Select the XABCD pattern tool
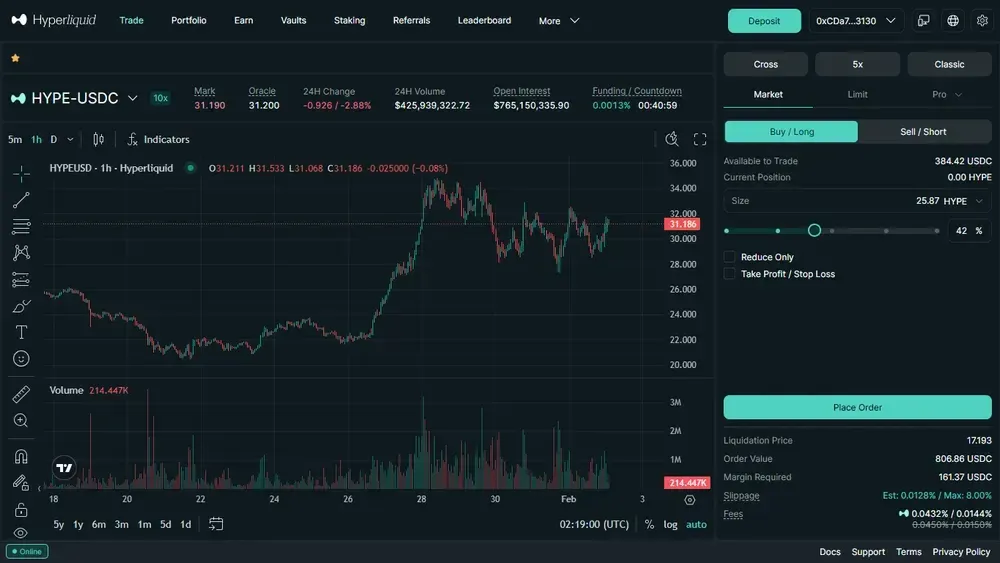The height and width of the screenshot is (563, 1000). tap(21, 252)
